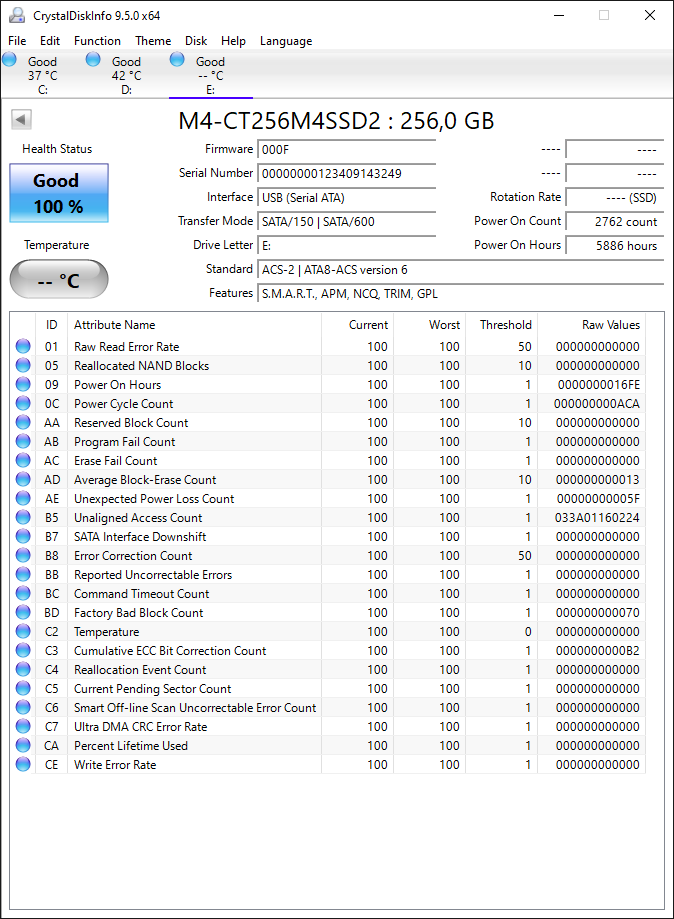This screenshot has height=919, width=674.
Task: Click the status orb for Power Cycle Count
Action: point(23,403)
